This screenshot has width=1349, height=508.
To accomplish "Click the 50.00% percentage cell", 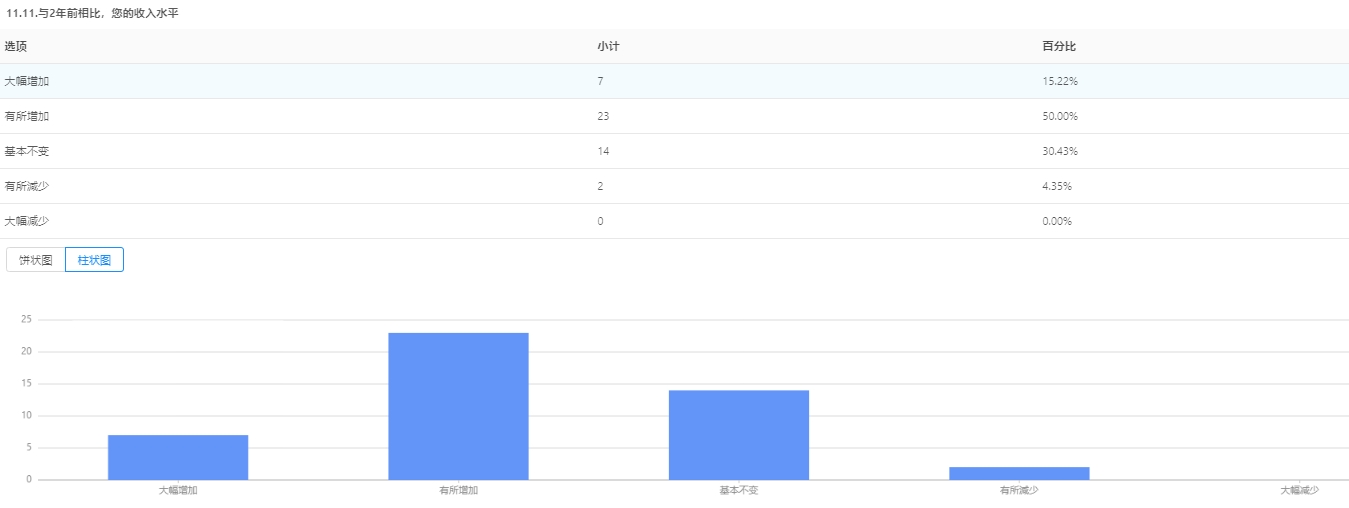I will point(1059,116).
